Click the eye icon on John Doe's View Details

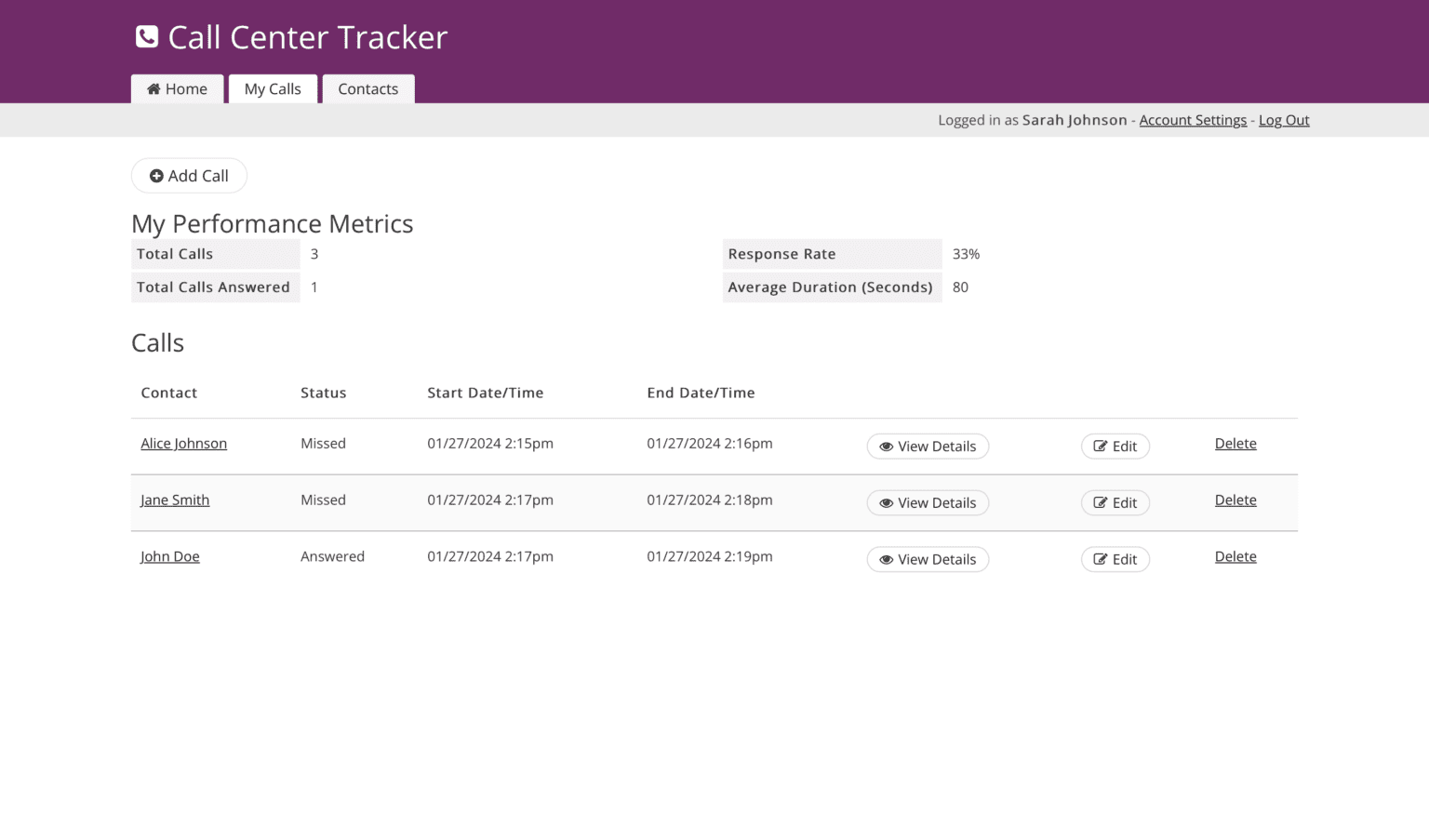(887, 559)
